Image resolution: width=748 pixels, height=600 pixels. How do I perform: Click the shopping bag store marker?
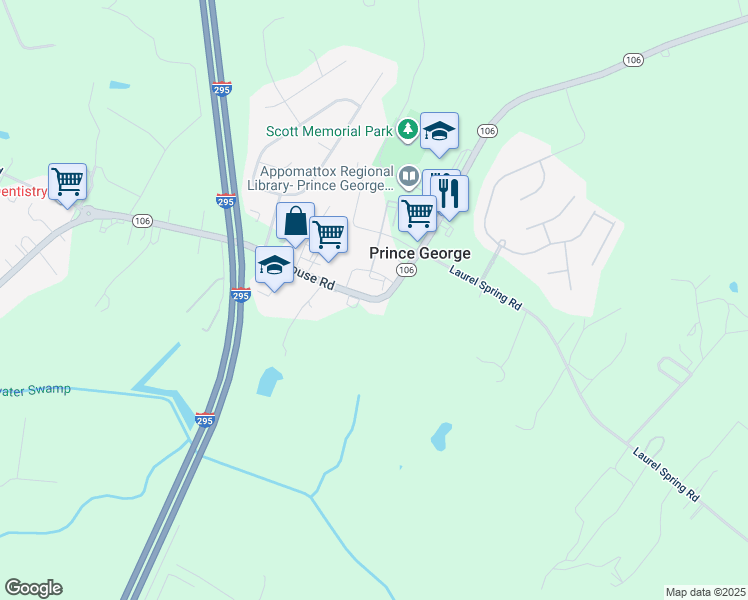pos(295,224)
